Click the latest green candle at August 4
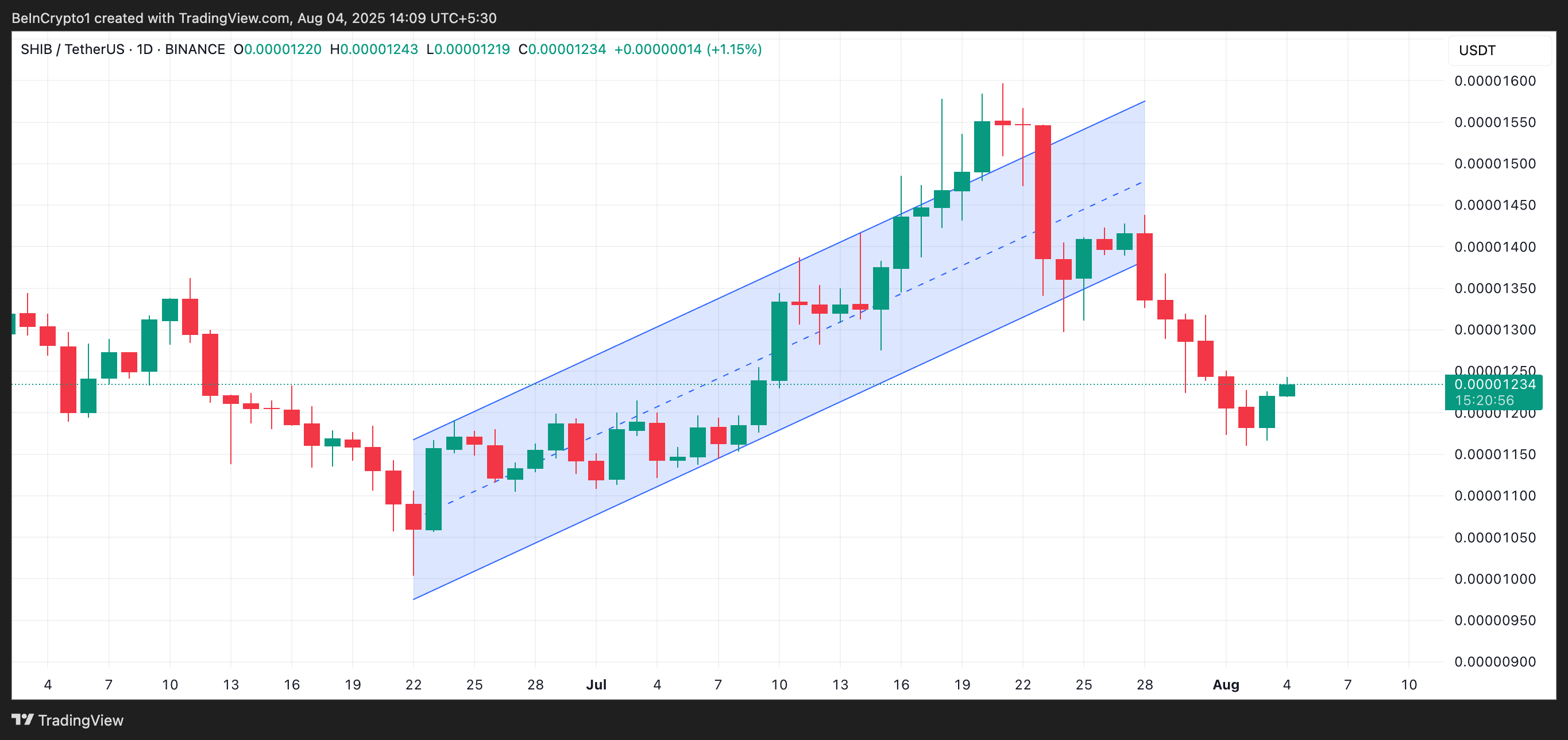 [x=1287, y=391]
